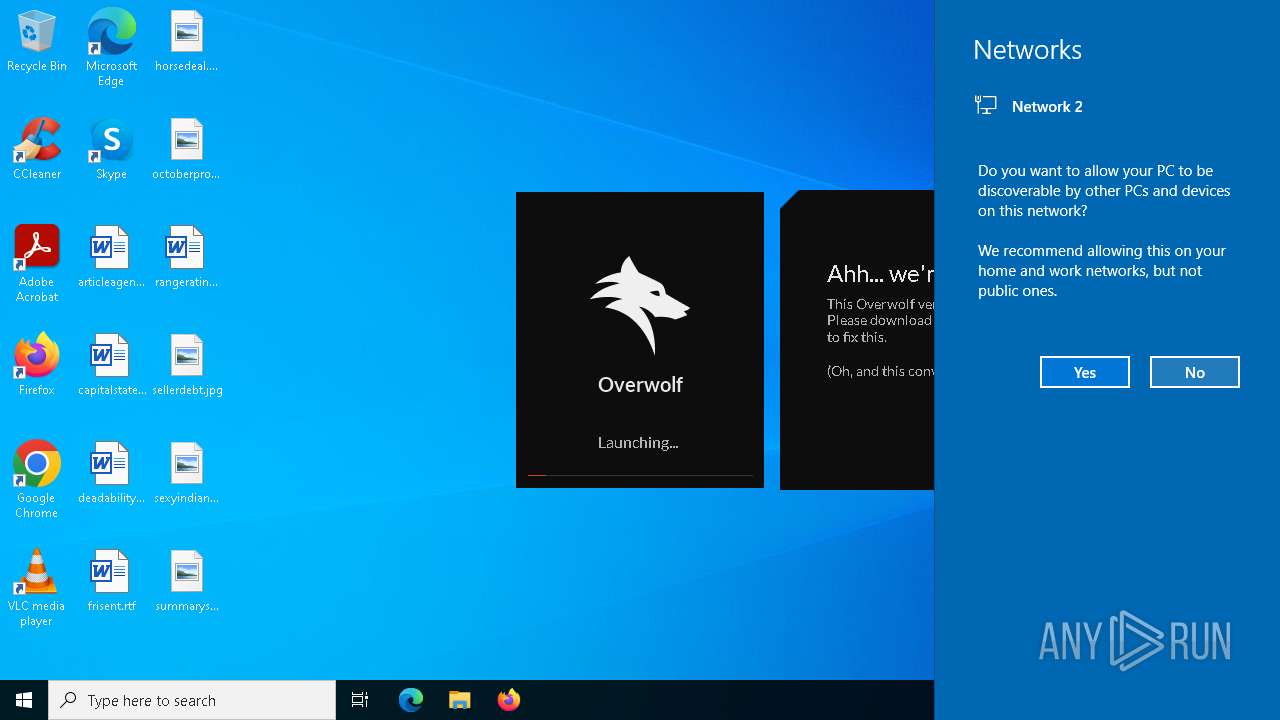The height and width of the screenshot is (720, 1280).
Task: Click in the taskbar search box
Action: click(192, 700)
